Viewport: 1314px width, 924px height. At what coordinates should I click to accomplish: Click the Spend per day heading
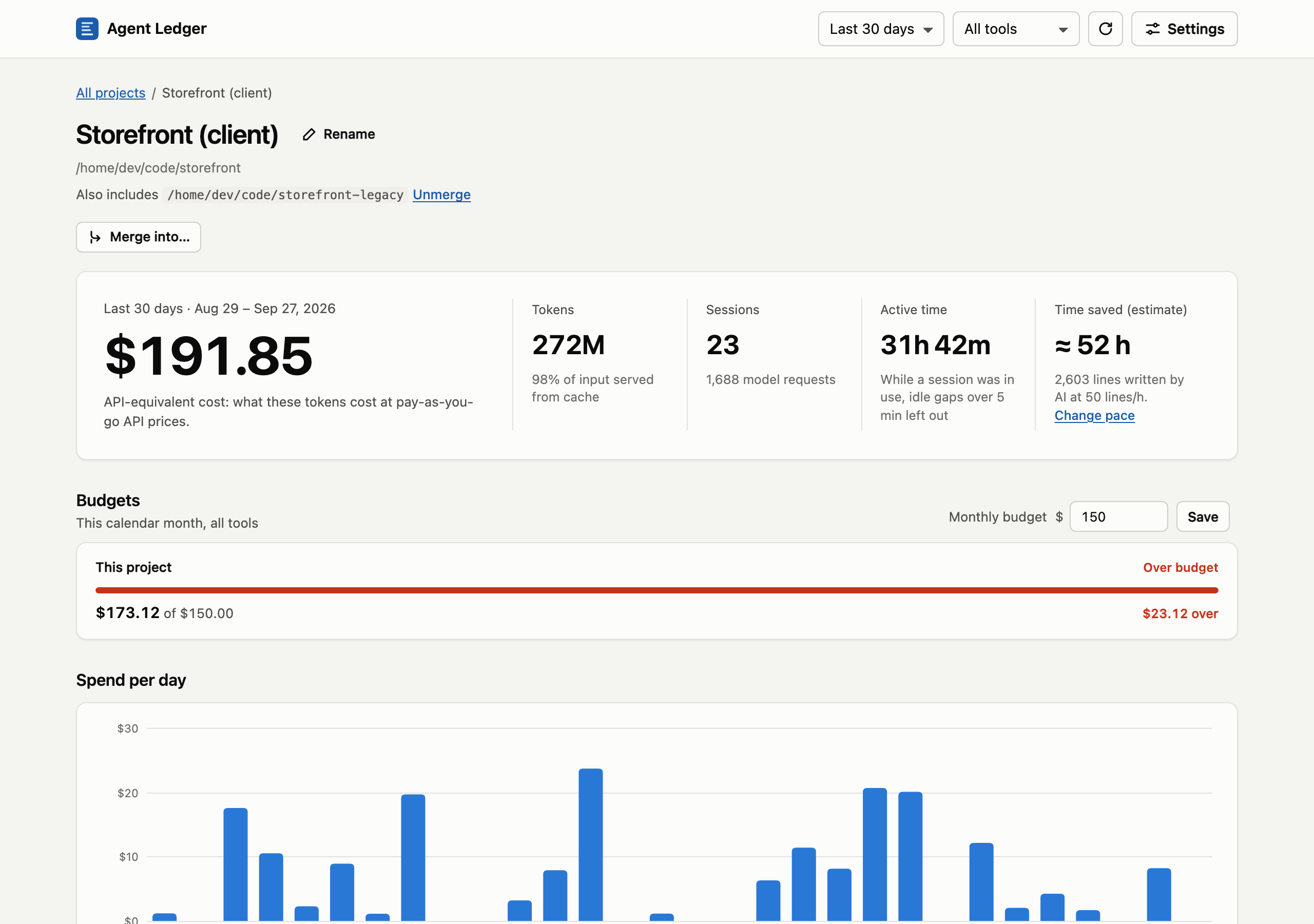[x=131, y=680]
